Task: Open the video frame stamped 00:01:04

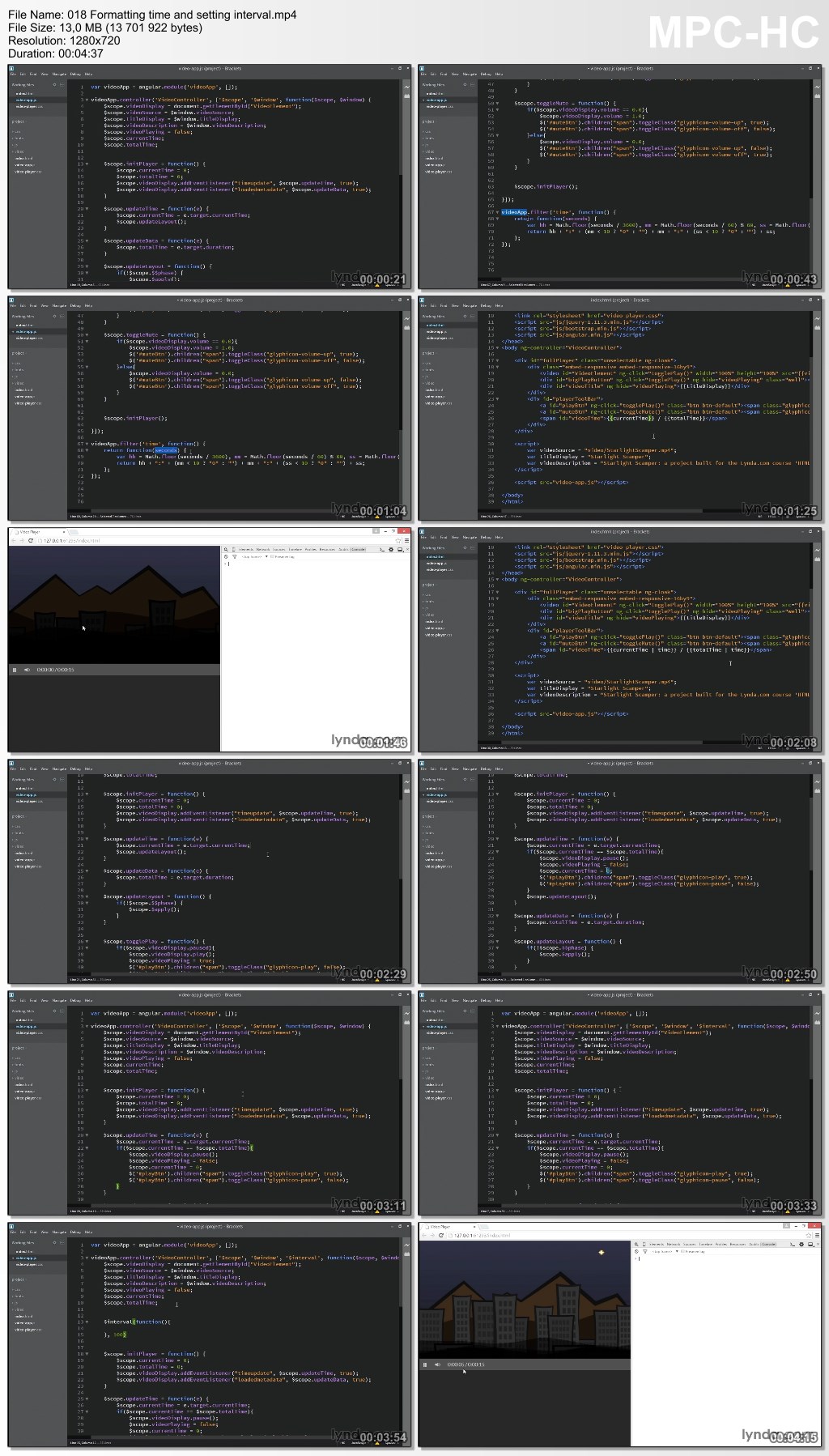Action: tap(210, 408)
